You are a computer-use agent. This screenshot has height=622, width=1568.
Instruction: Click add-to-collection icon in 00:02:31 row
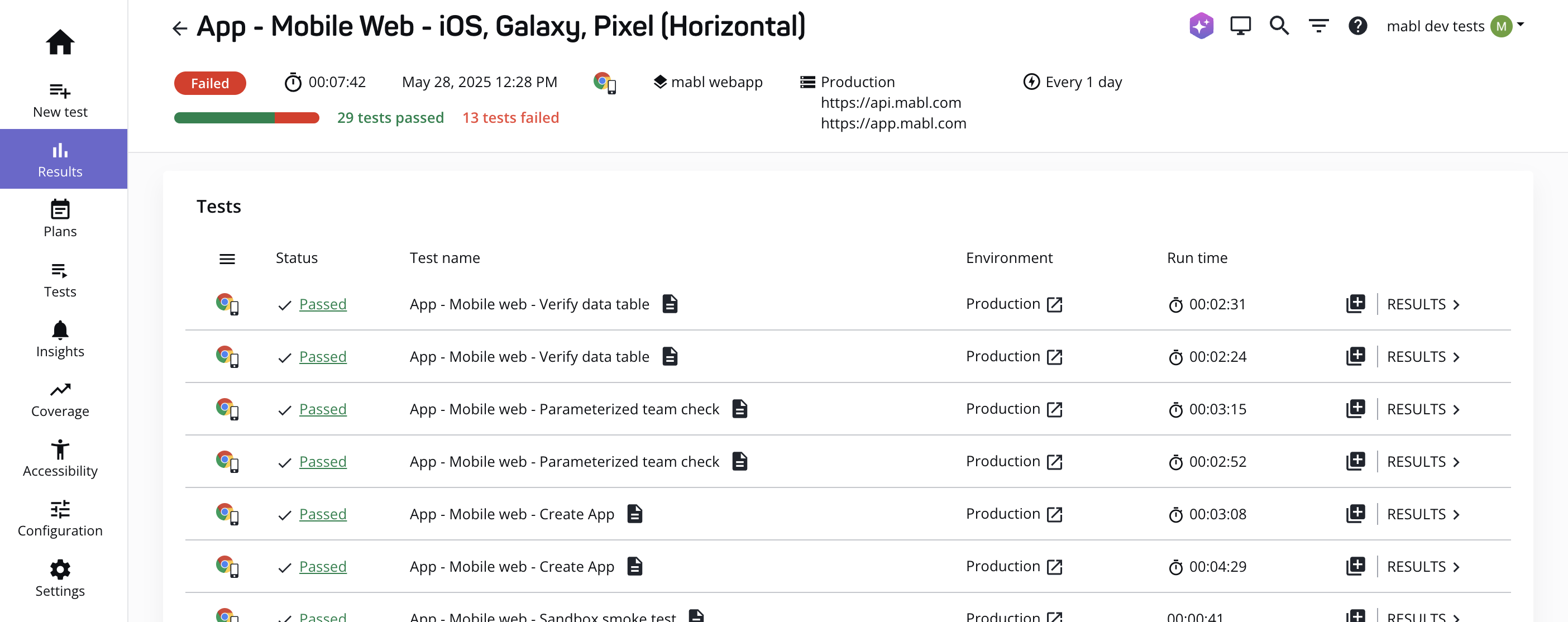pyautogui.click(x=1355, y=303)
